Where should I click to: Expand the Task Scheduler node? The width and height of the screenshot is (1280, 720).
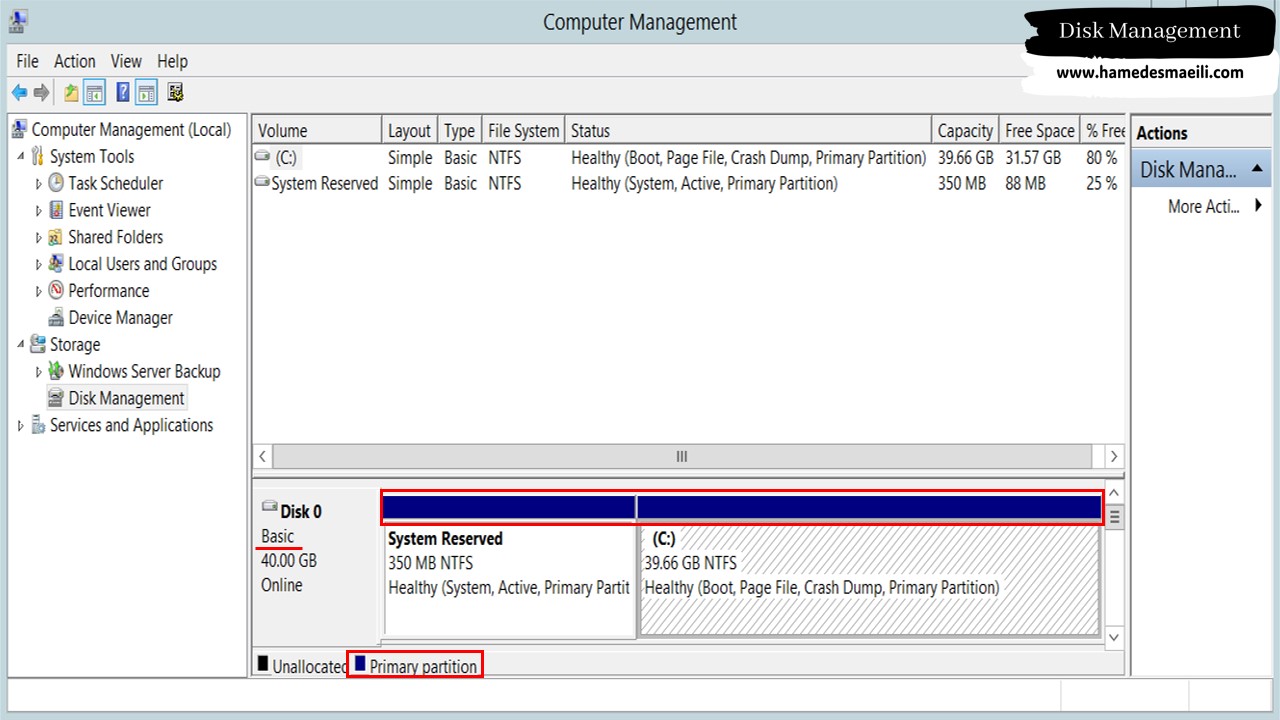click(x=39, y=184)
